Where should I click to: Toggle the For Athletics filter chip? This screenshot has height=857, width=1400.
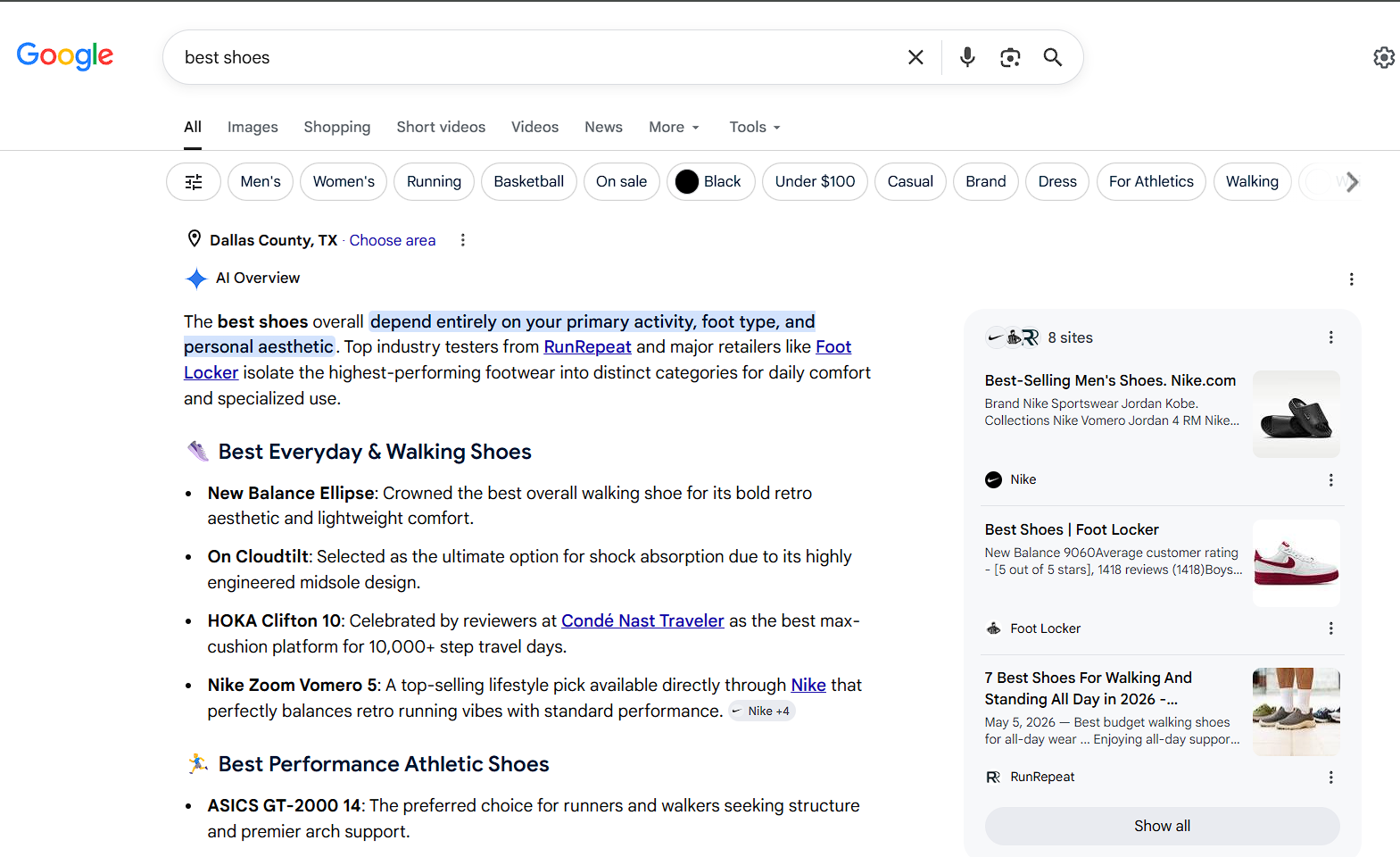click(1151, 182)
